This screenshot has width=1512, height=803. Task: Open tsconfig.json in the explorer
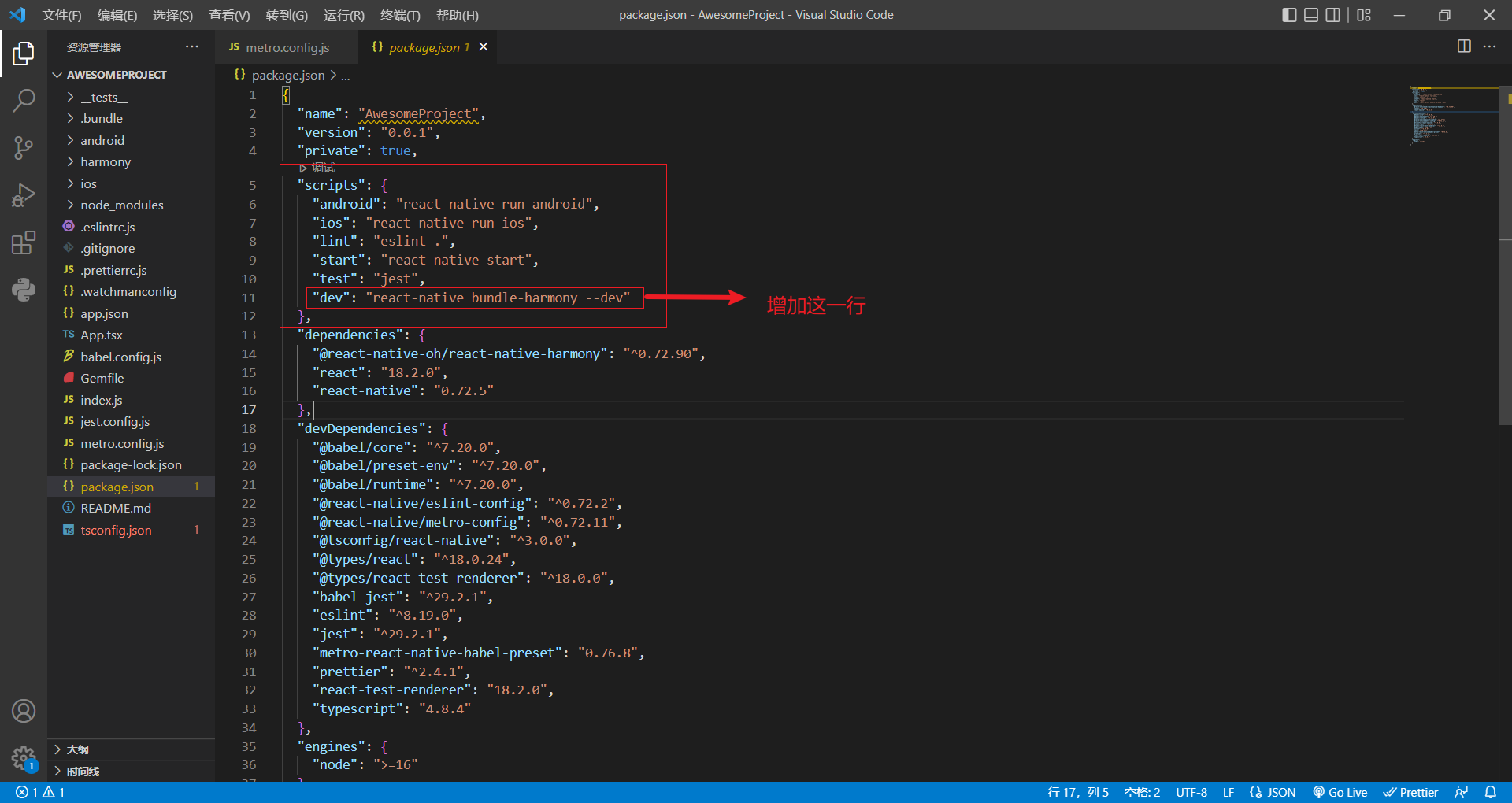(131, 530)
